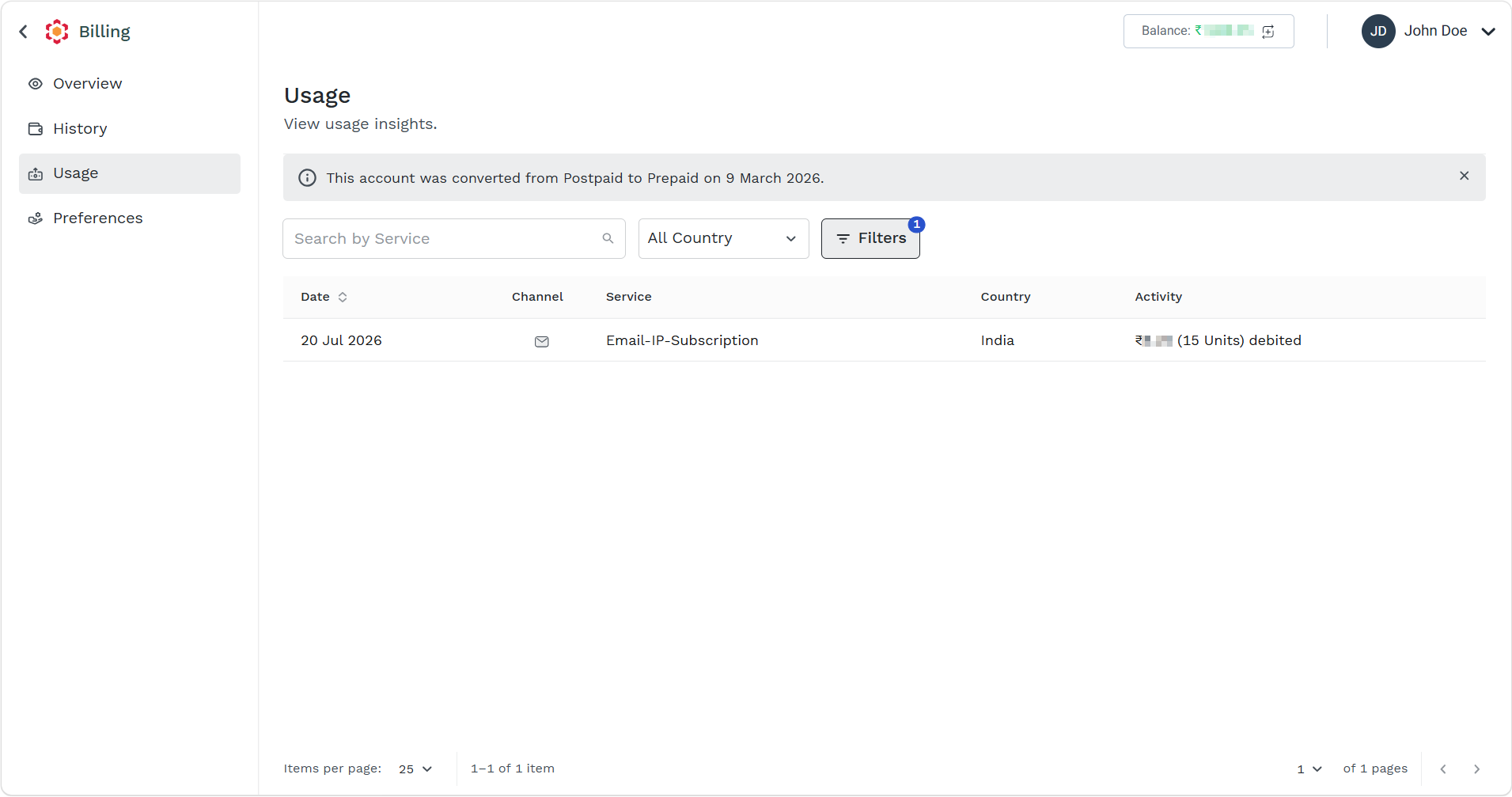1512x797 pixels.
Task: Open the Filters panel
Action: 870,239
